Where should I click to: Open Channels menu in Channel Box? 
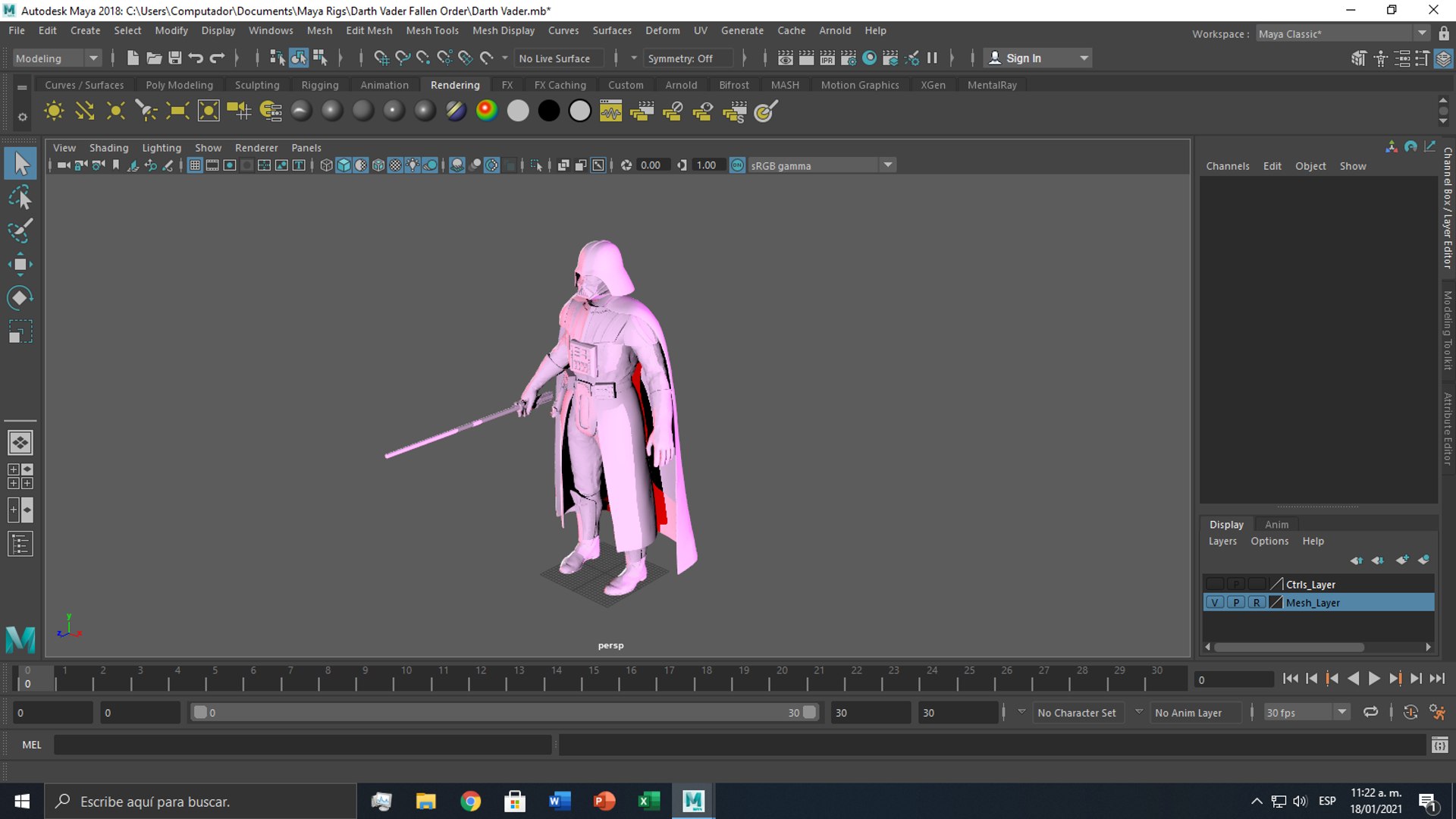pos(1228,166)
